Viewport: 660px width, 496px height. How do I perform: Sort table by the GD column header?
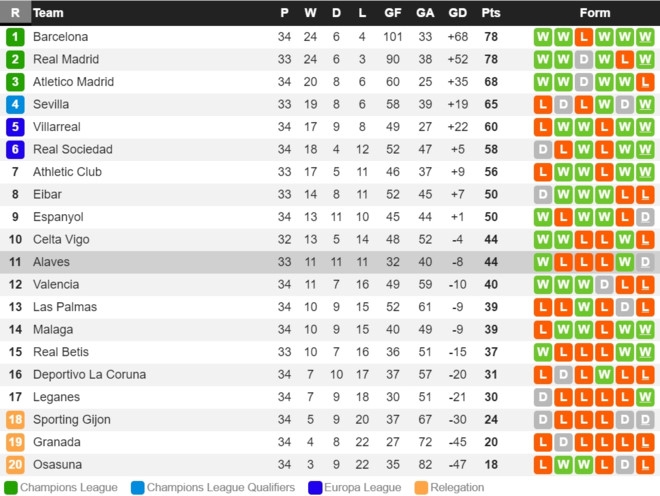[x=458, y=13]
